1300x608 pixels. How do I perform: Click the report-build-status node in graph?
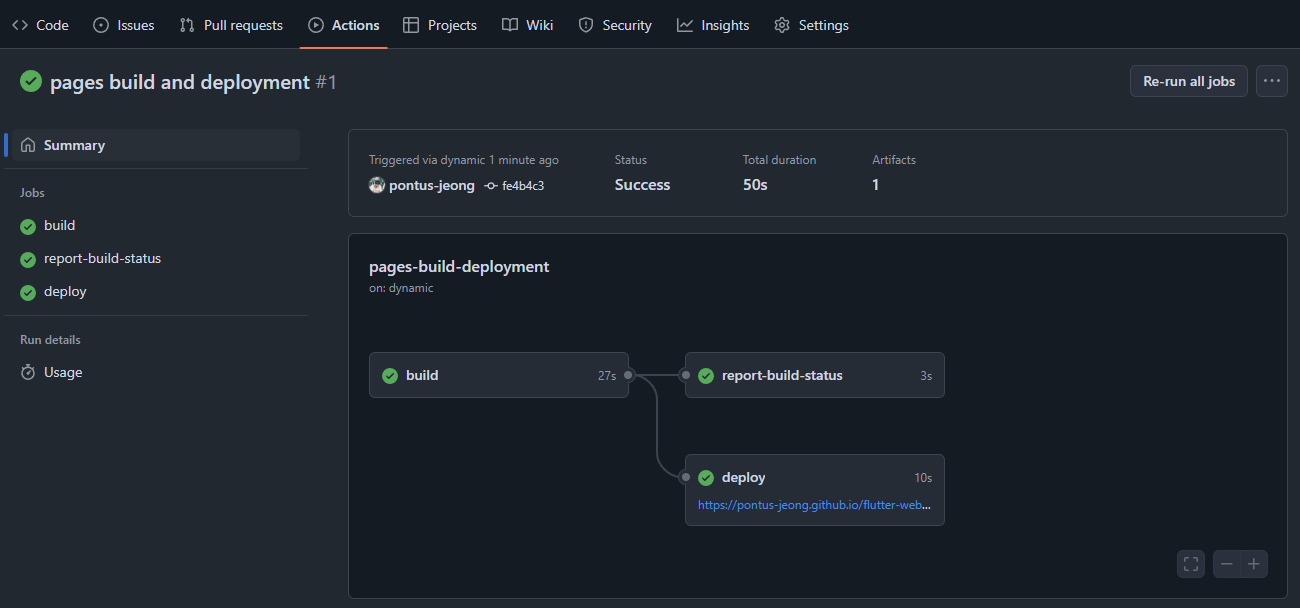[x=814, y=375]
